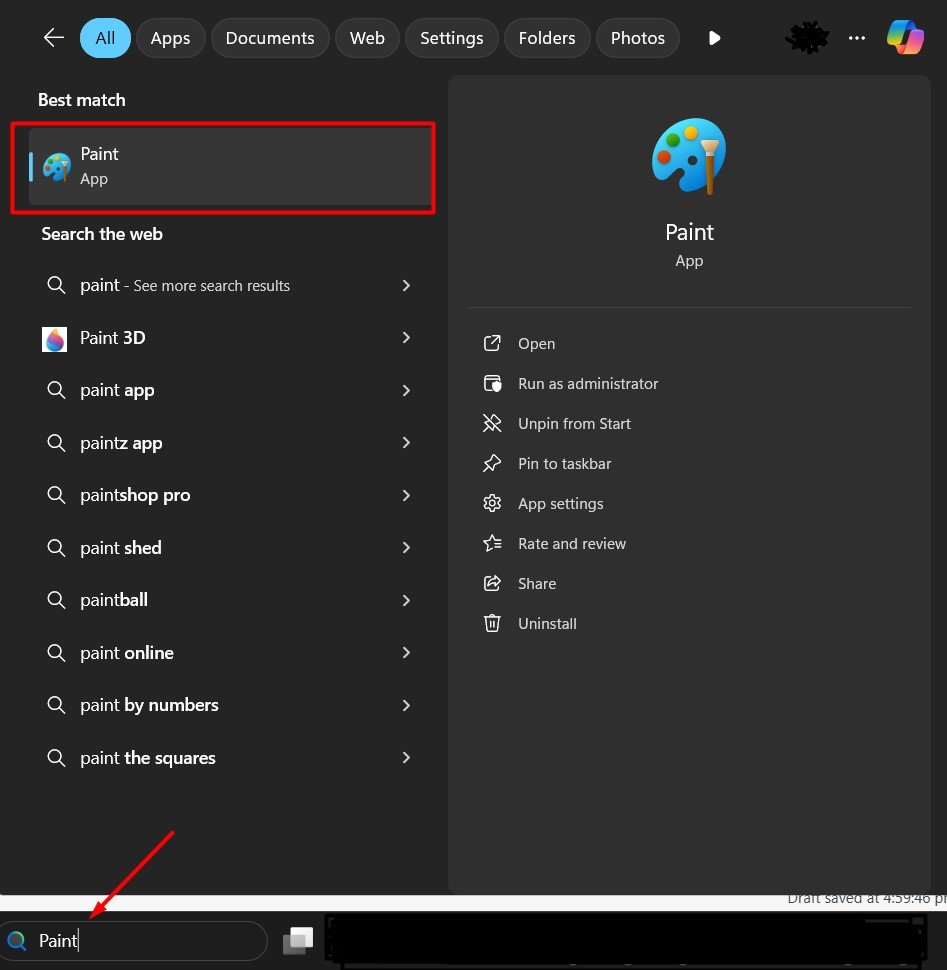Launch Copilot from the colorful icon

(x=906, y=37)
